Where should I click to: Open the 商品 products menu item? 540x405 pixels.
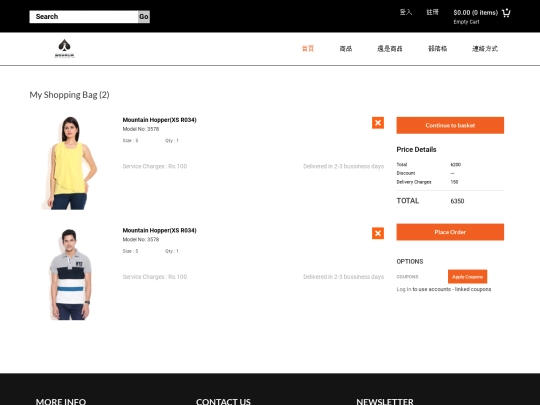[346, 49]
